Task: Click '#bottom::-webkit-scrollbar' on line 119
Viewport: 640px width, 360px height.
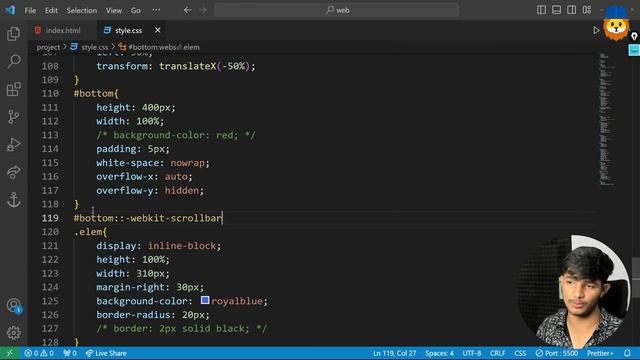Action: click(148, 218)
